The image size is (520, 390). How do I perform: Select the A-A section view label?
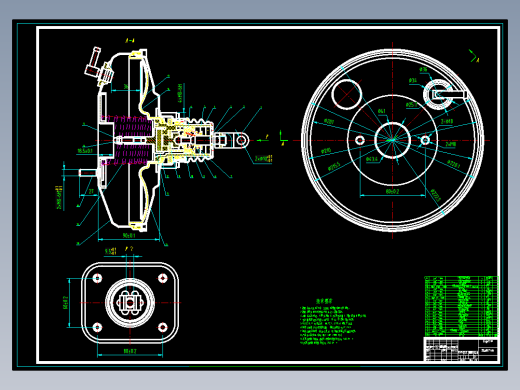point(130,41)
